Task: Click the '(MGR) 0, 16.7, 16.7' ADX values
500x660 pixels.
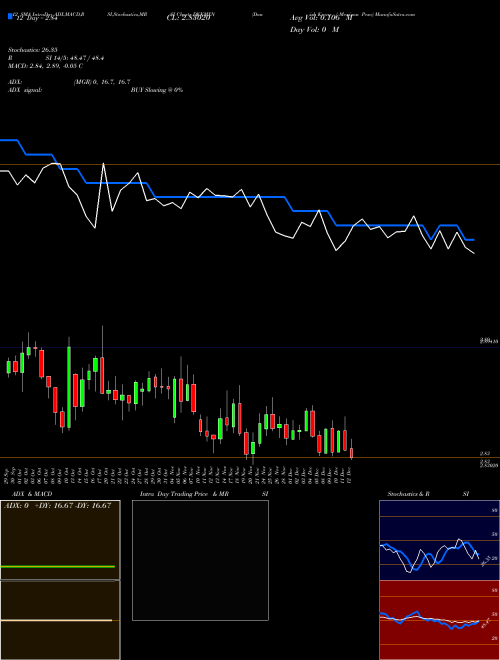Action: coord(102,82)
